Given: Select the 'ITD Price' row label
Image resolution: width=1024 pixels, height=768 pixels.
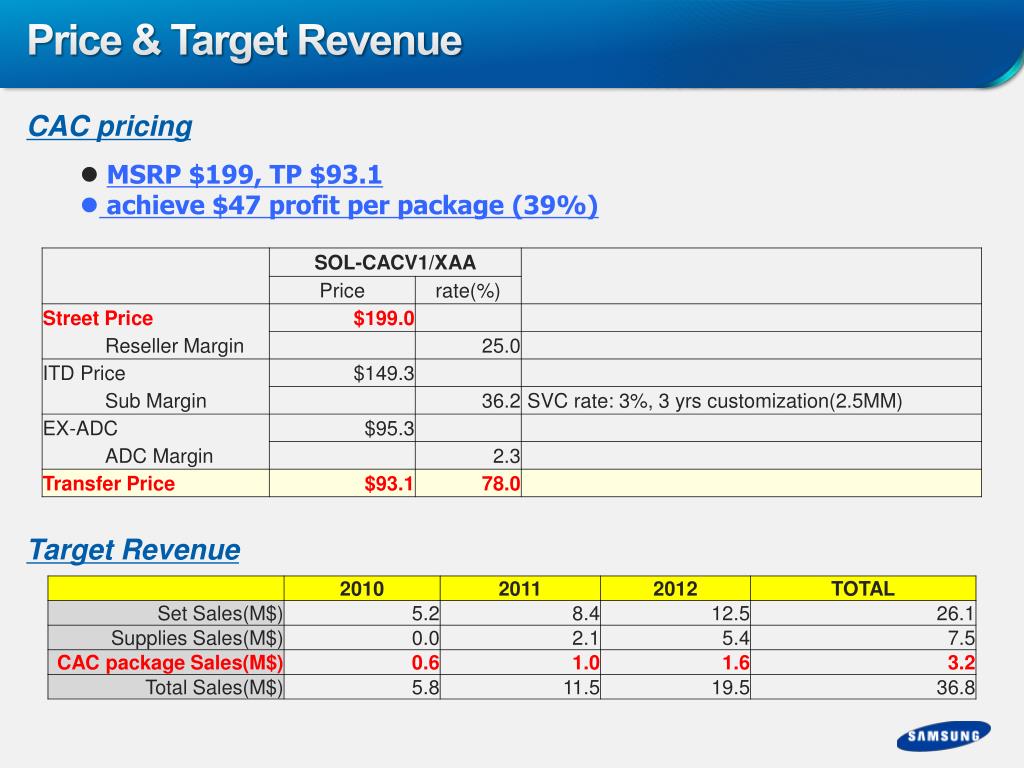Looking at the screenshot, I should tap(84, 373).
